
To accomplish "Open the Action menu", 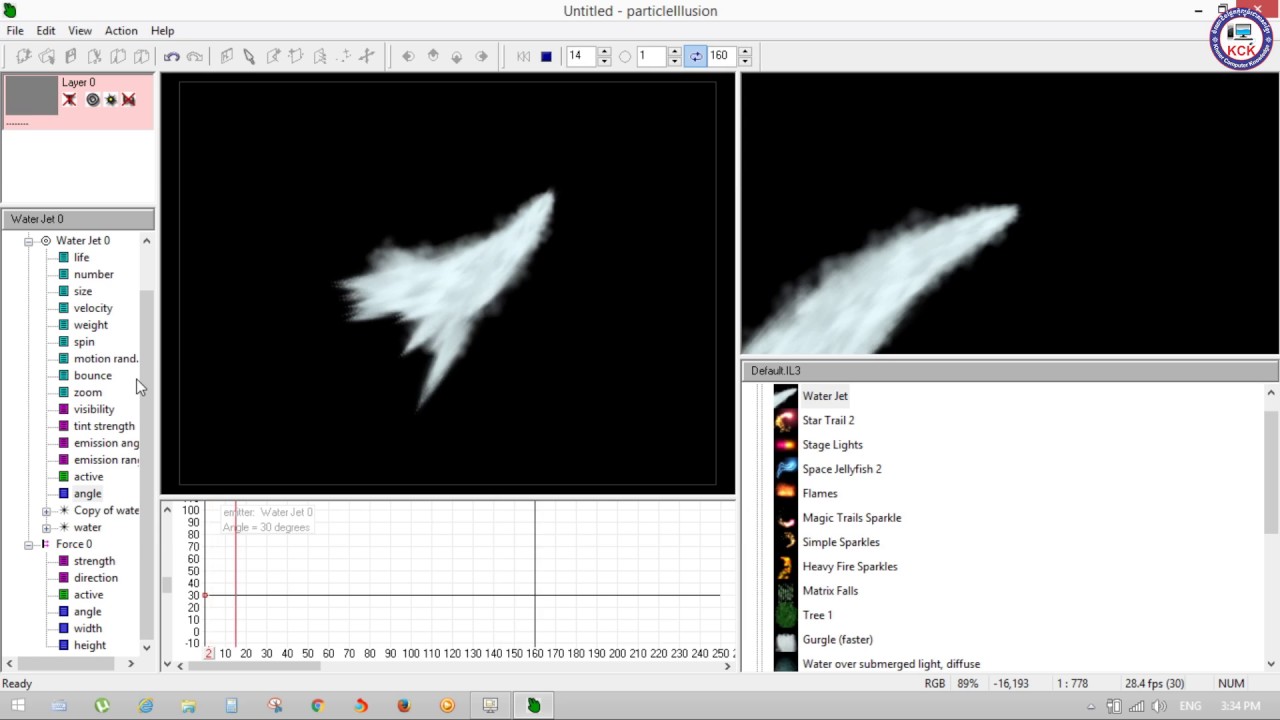I will [x=121, y=31].
